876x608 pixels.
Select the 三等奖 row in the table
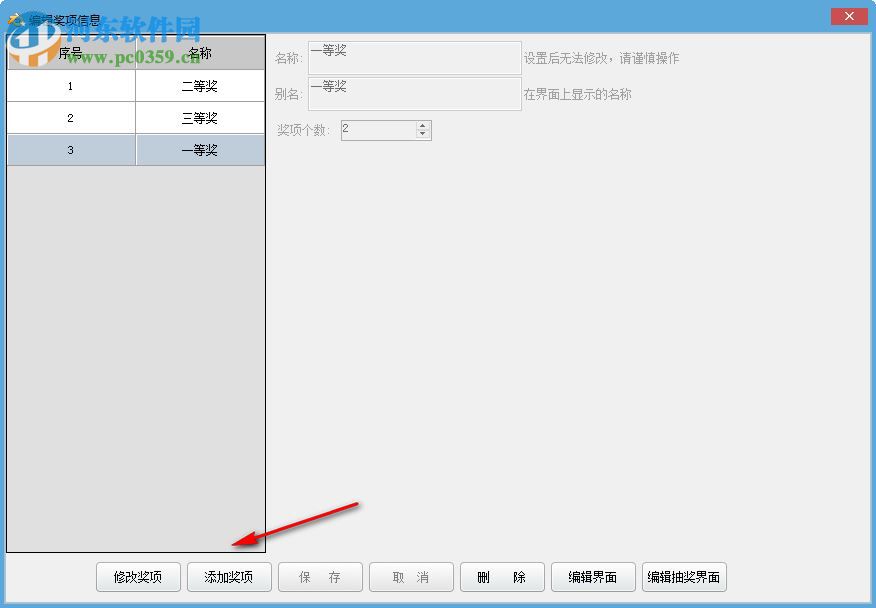coord(199,117)
